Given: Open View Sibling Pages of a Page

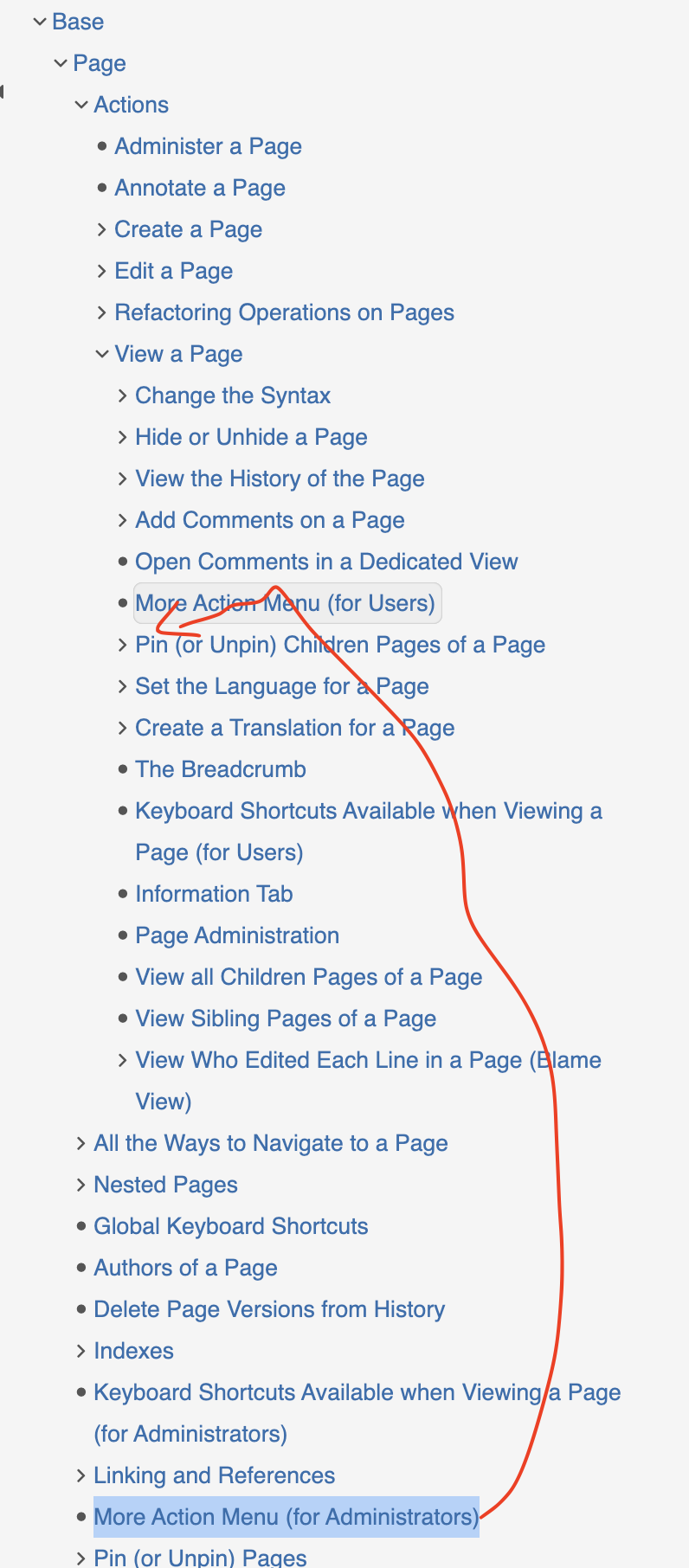Looking at the screenshot, I should point(286,1019).
